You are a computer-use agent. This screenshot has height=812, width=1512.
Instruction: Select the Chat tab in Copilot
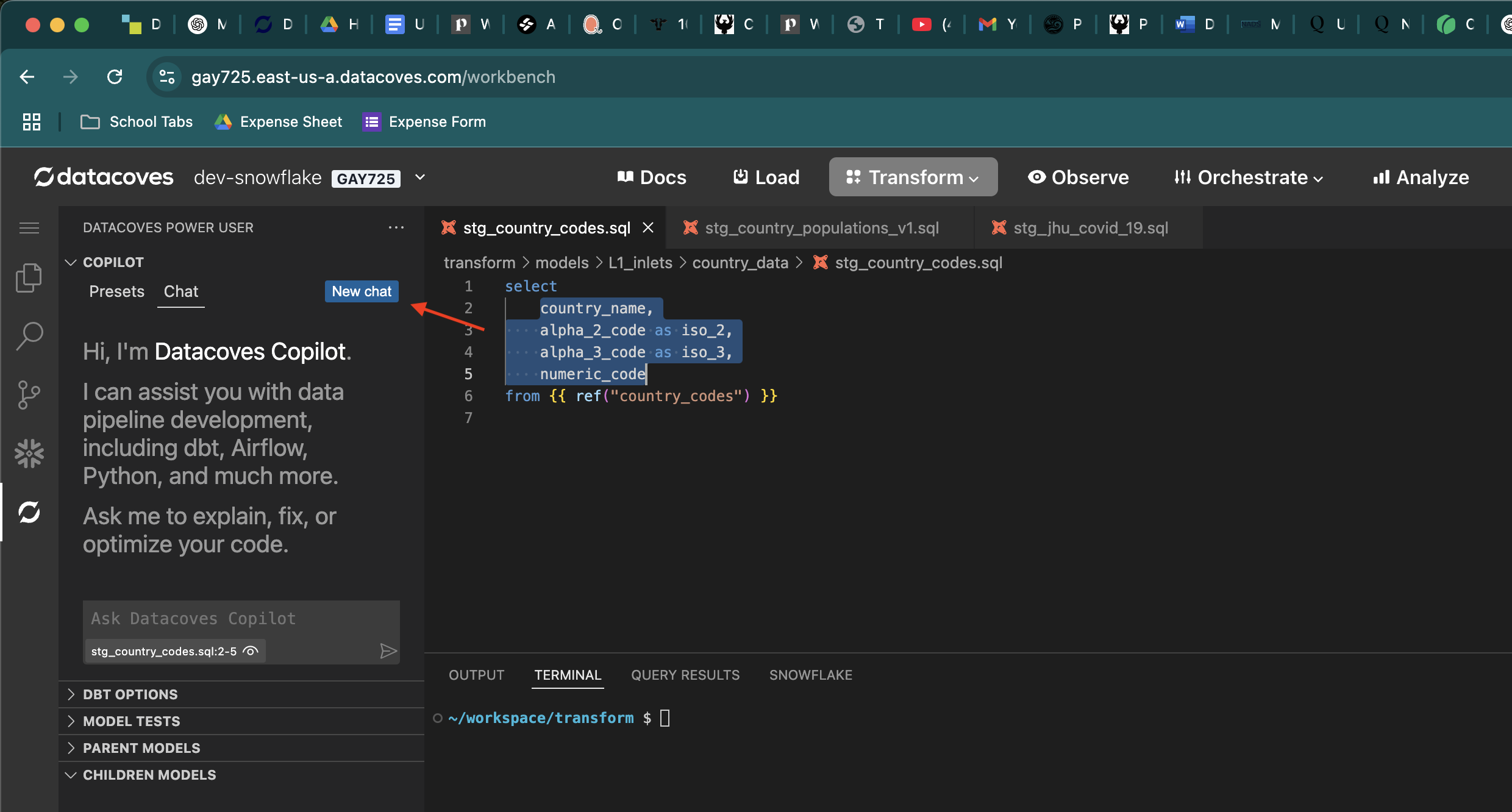coord(181,291)
